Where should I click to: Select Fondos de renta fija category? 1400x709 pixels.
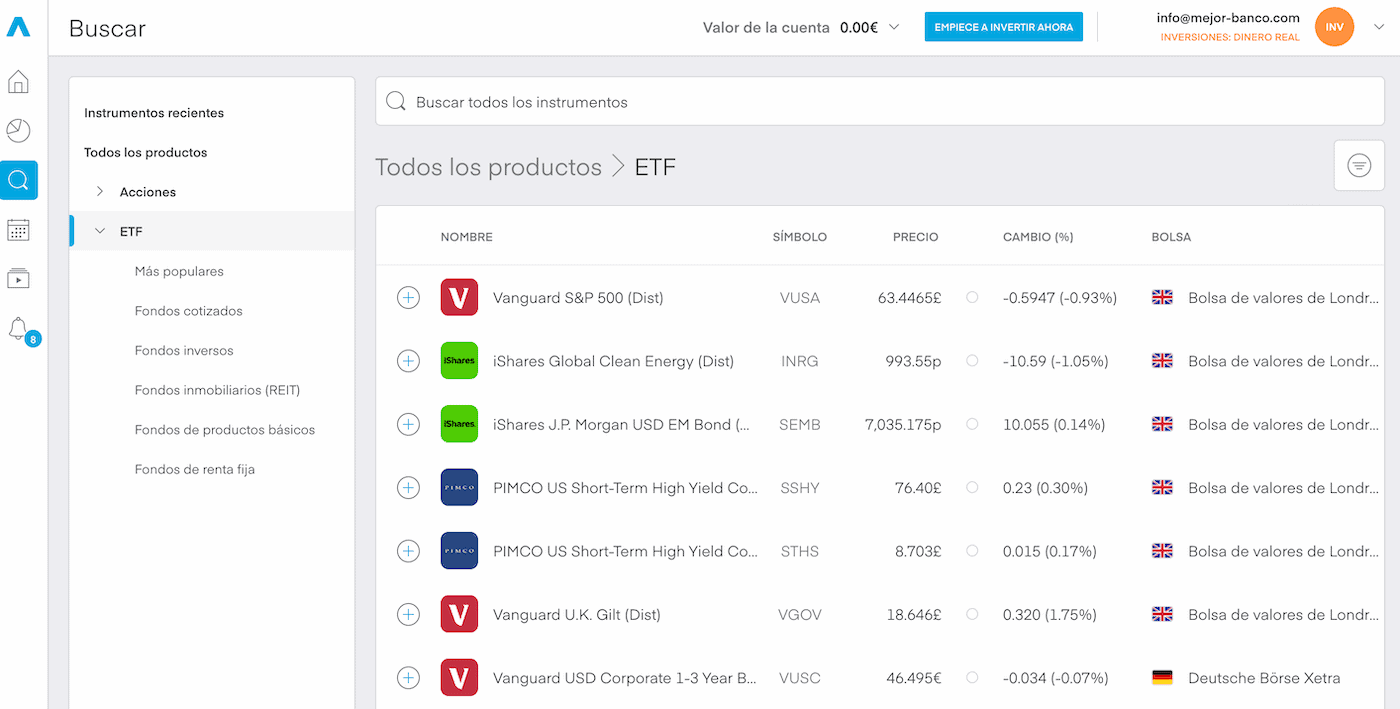tap(195, 469)
